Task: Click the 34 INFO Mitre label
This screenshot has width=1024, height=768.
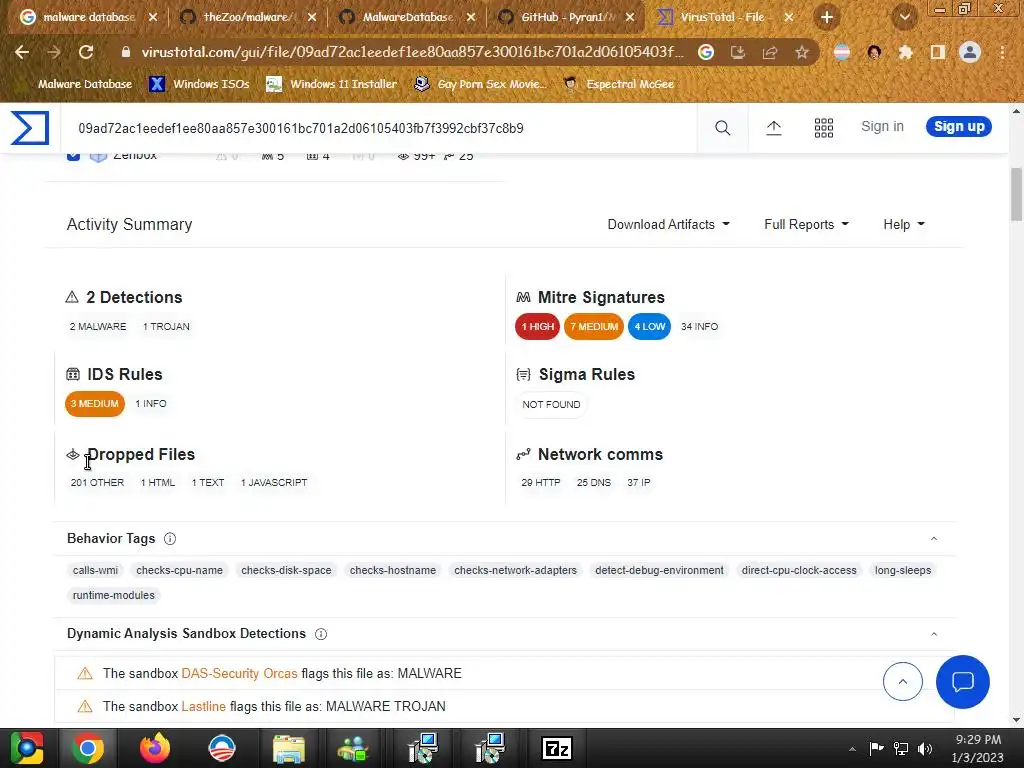Action: point(699,327)
